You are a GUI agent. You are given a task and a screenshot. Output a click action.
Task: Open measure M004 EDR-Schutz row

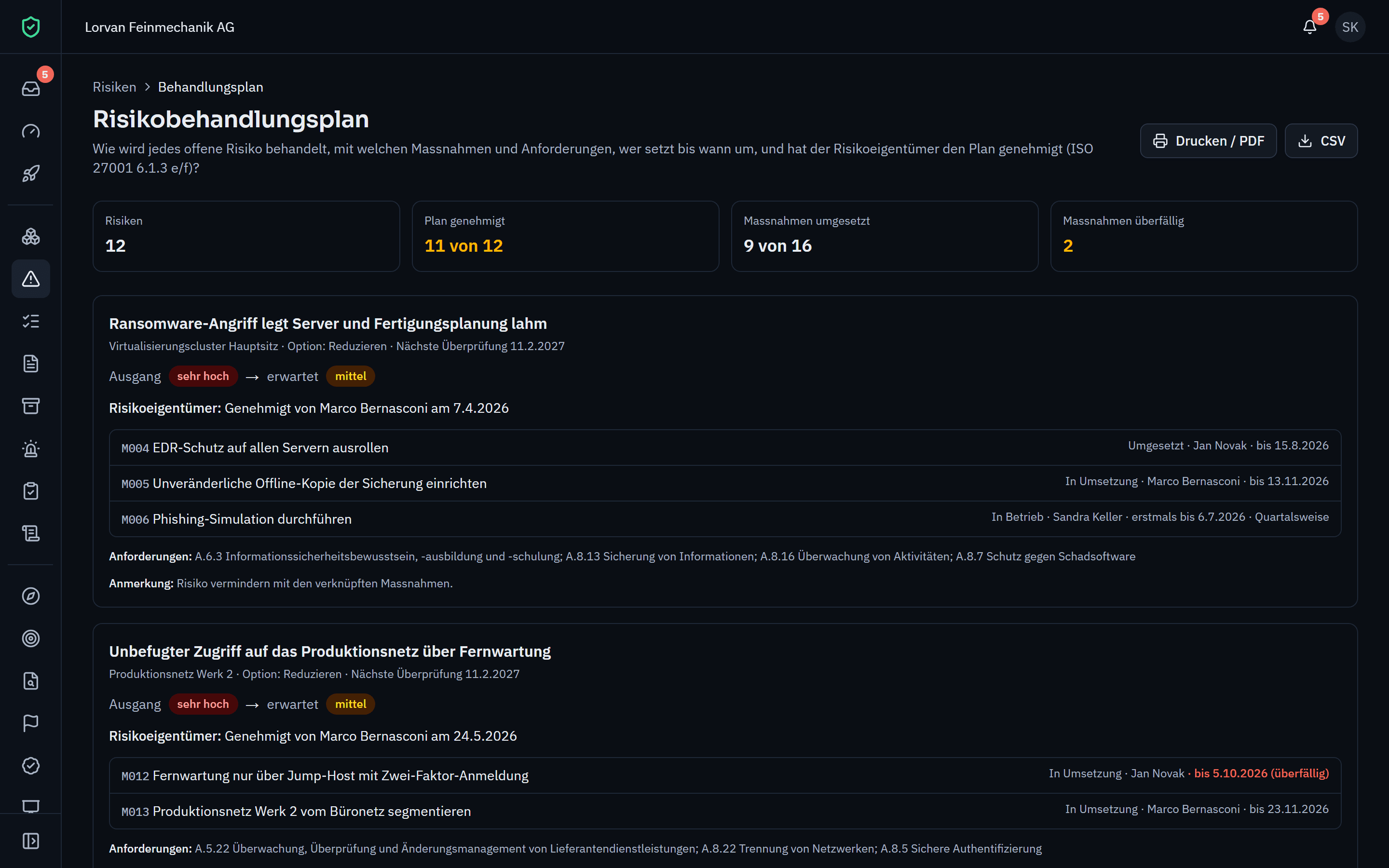click(725, 447)
